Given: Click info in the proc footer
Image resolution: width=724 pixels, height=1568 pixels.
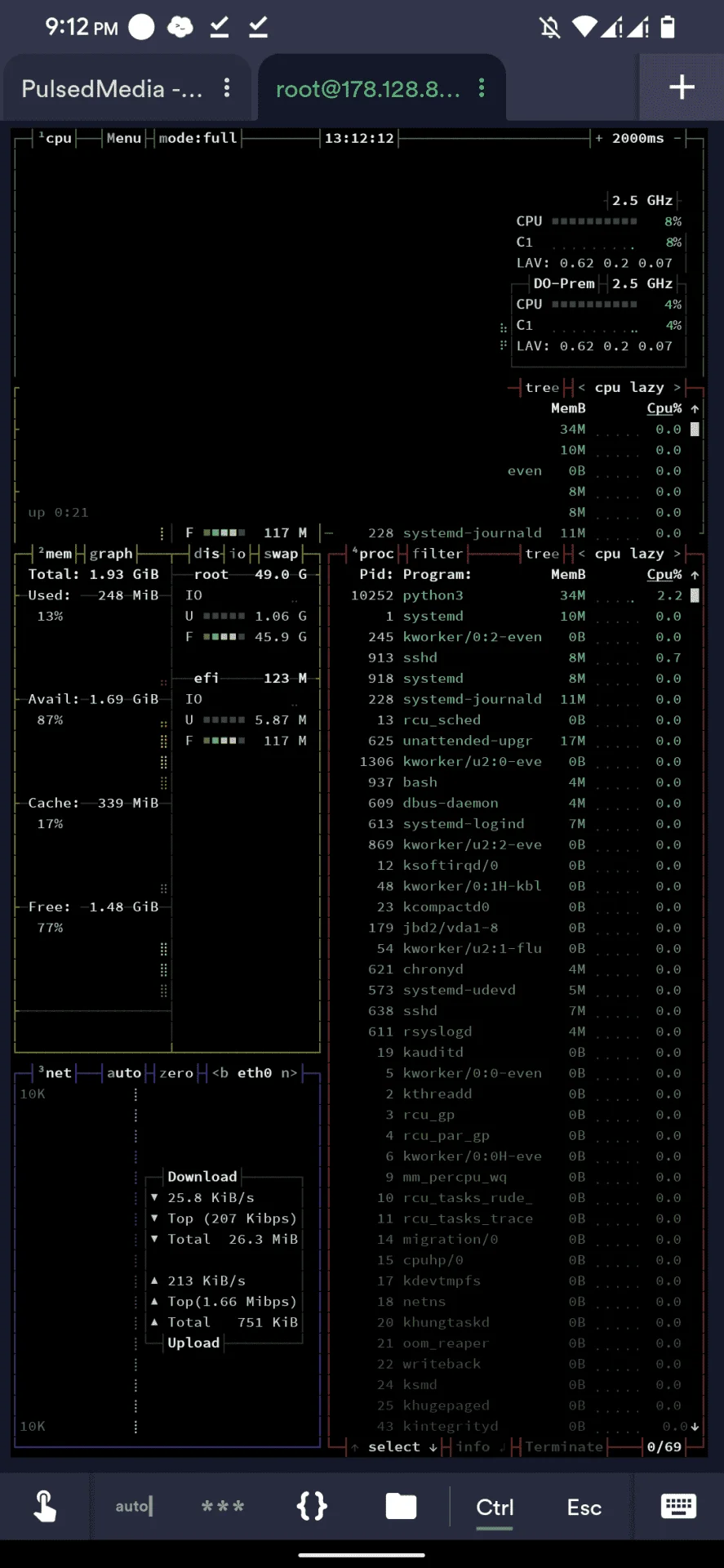Looking at the screenshot, I should [473, 1447].
